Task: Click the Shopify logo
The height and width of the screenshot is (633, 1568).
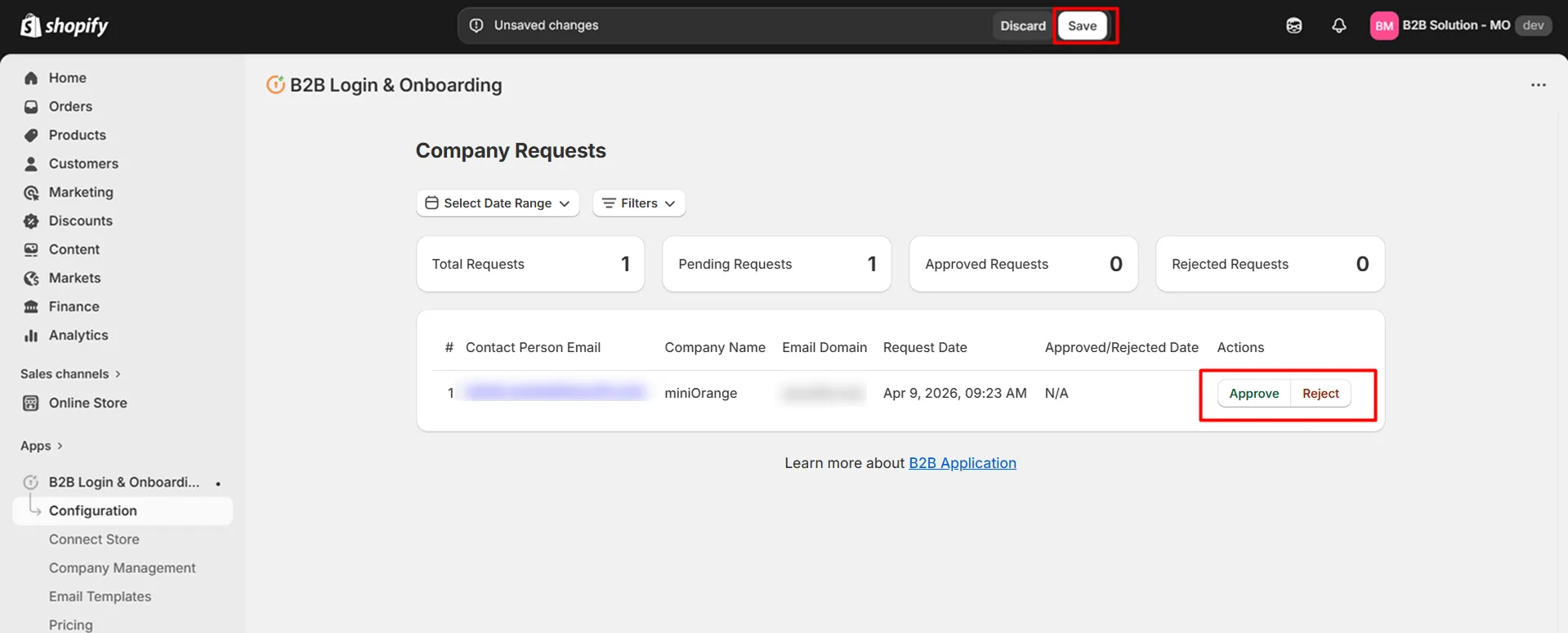Action: tap(65, 25)
